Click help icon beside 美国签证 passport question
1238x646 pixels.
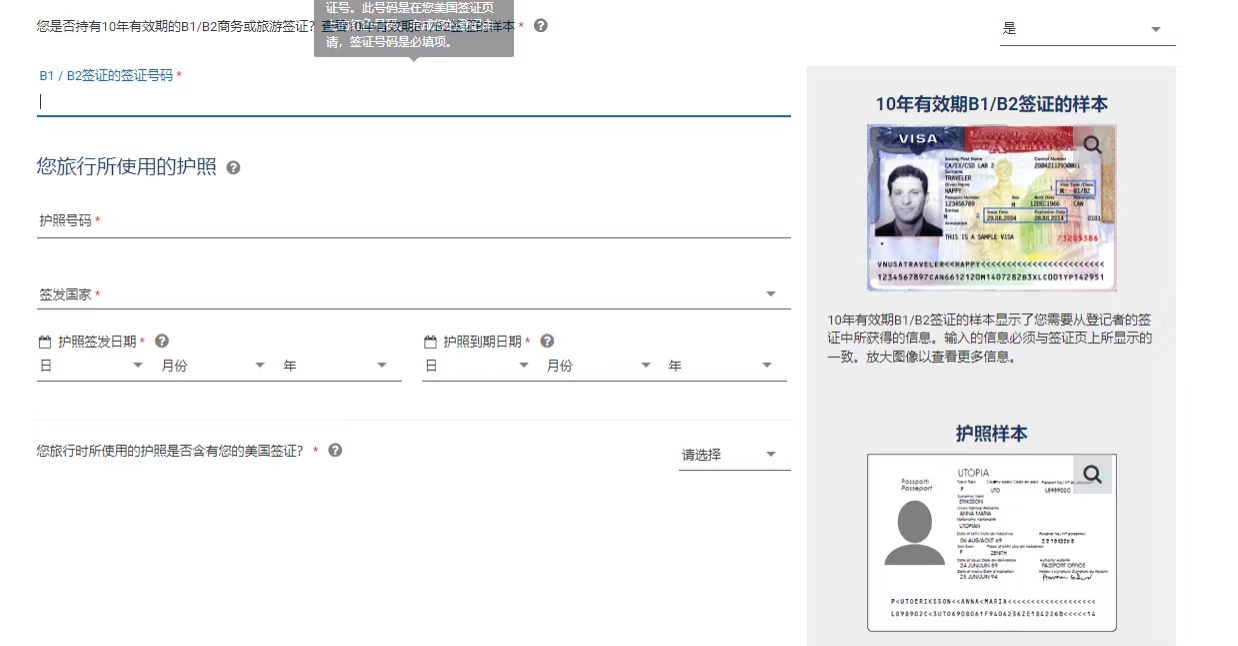click(335, 450)
